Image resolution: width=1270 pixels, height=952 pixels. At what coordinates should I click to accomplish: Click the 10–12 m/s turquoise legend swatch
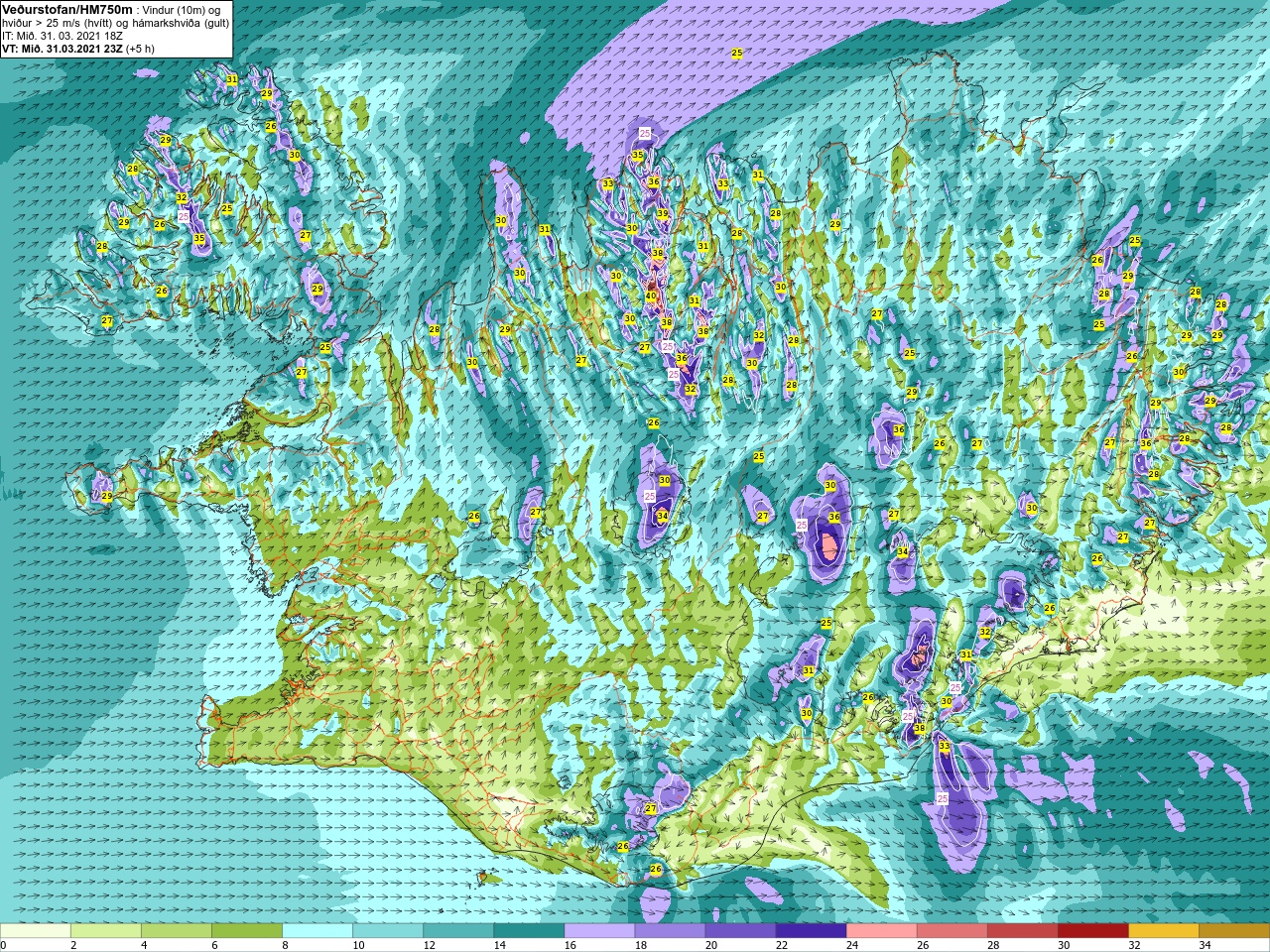coord(388,931)
